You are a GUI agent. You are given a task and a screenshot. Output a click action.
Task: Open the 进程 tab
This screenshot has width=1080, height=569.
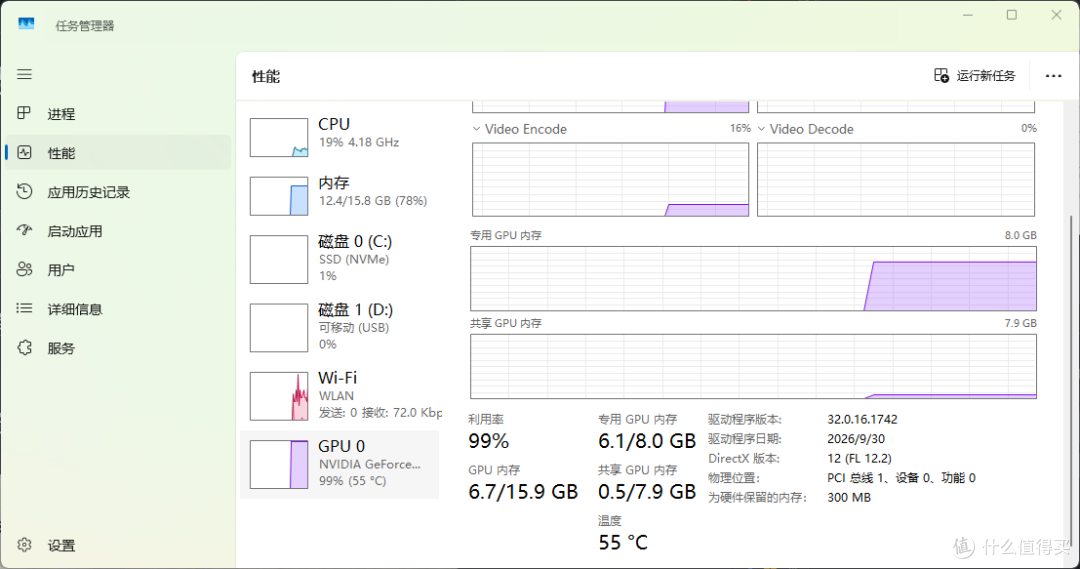(x=118, y=114)
